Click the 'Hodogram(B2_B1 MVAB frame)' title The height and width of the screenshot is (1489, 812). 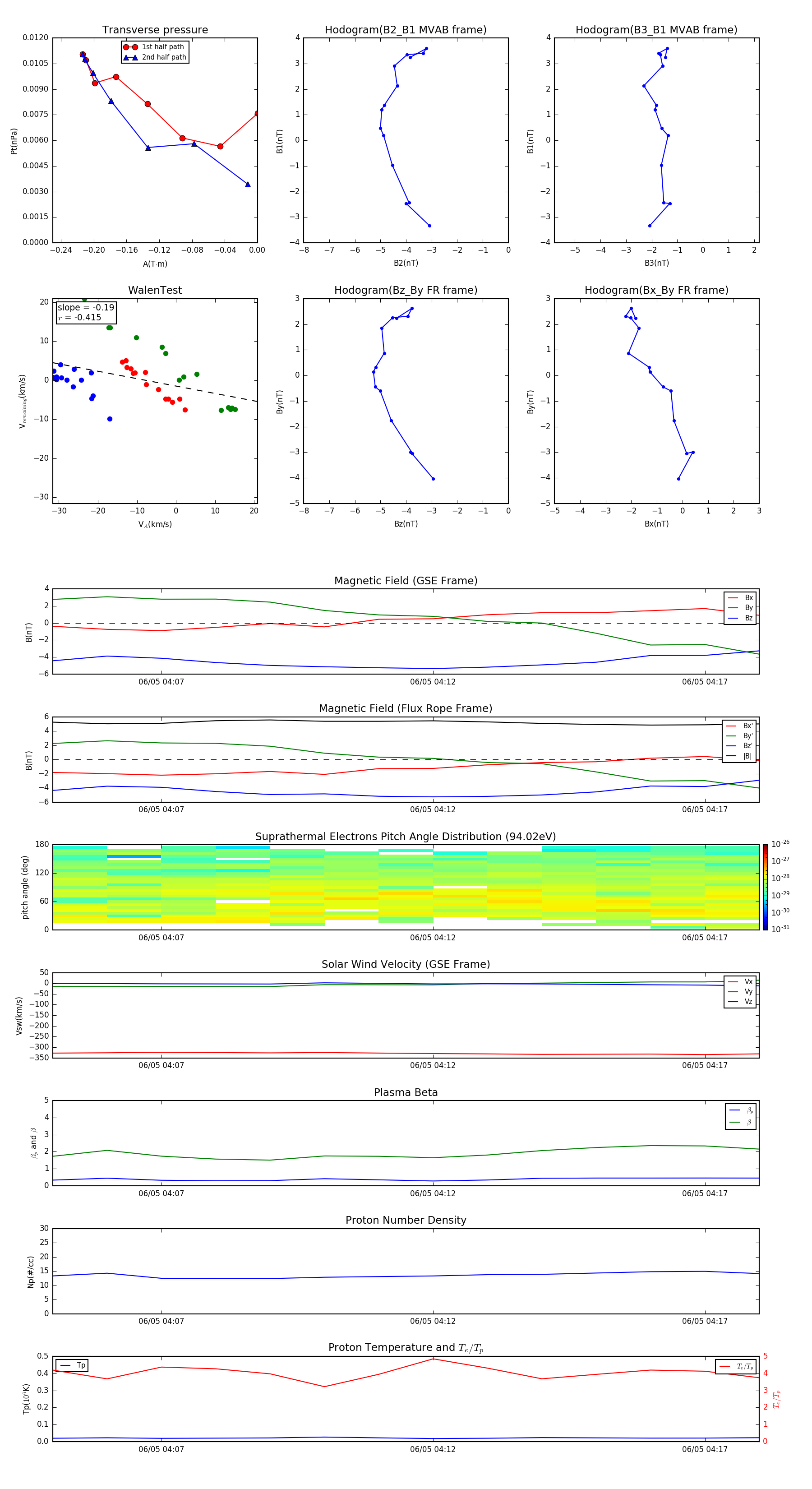point(406,30)
